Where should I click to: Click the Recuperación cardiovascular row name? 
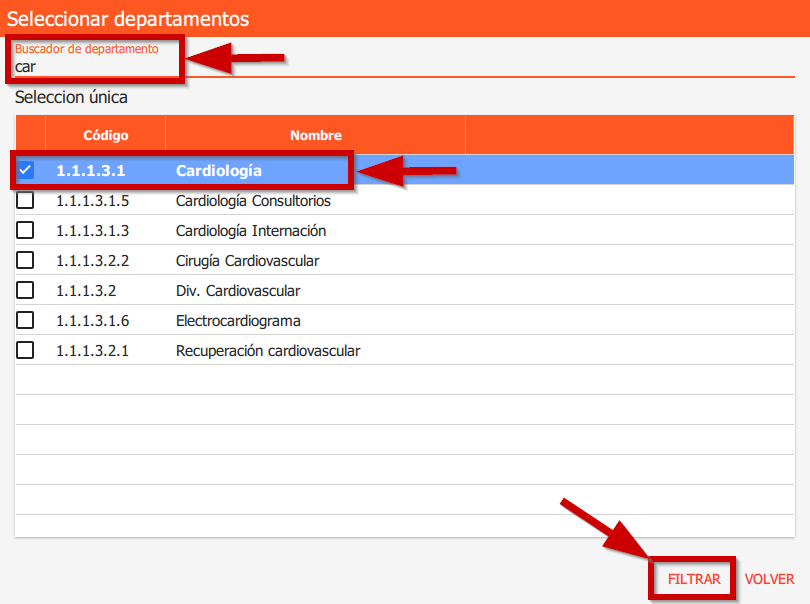(267, 351)
